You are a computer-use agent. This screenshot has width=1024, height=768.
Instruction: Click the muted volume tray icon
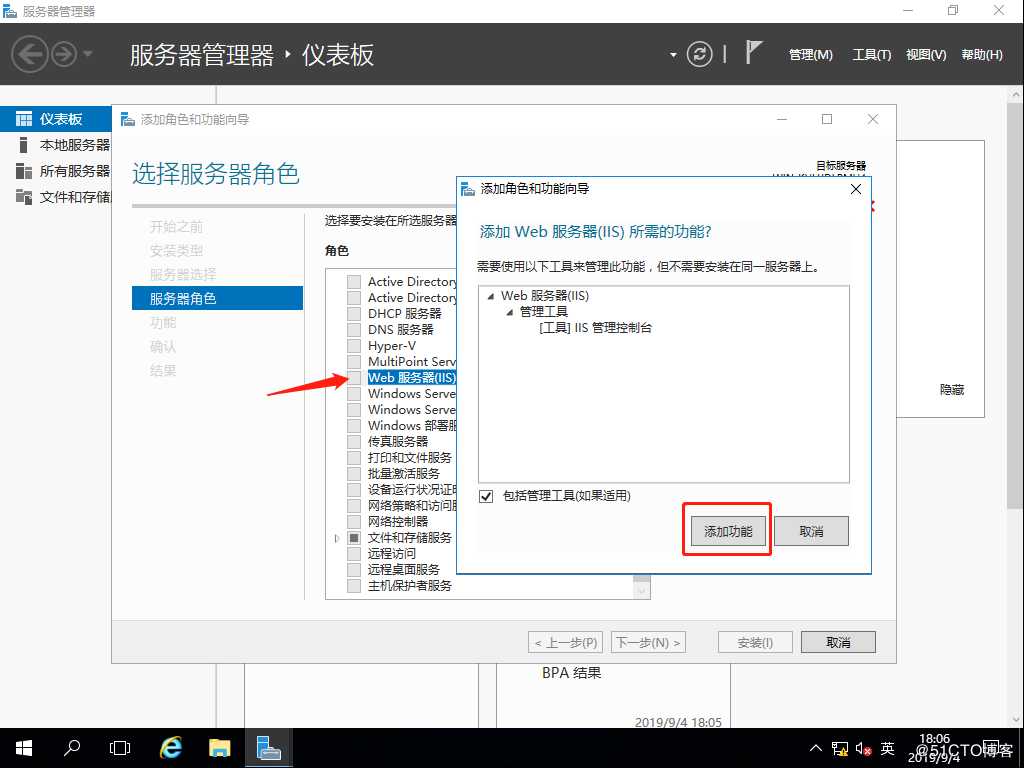click(863, 749)
